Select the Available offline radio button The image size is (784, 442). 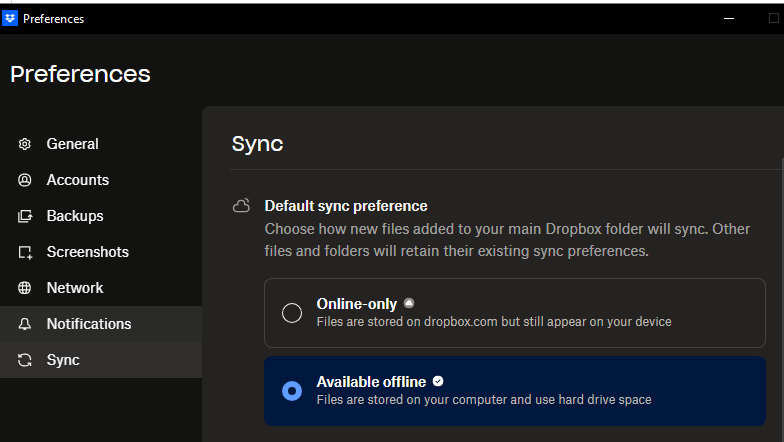click(292, 391)
